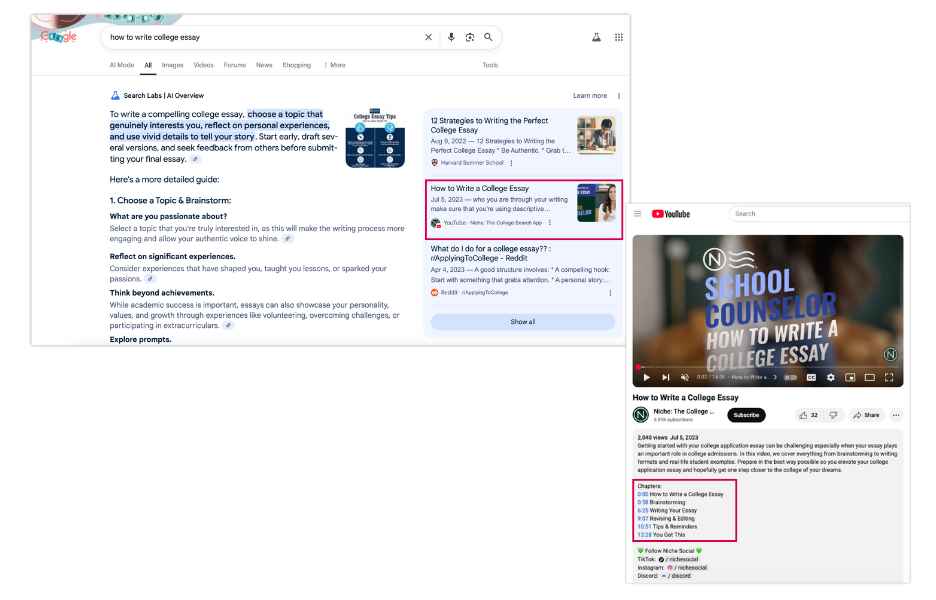Clear the Google search box text

click(428, 37)
